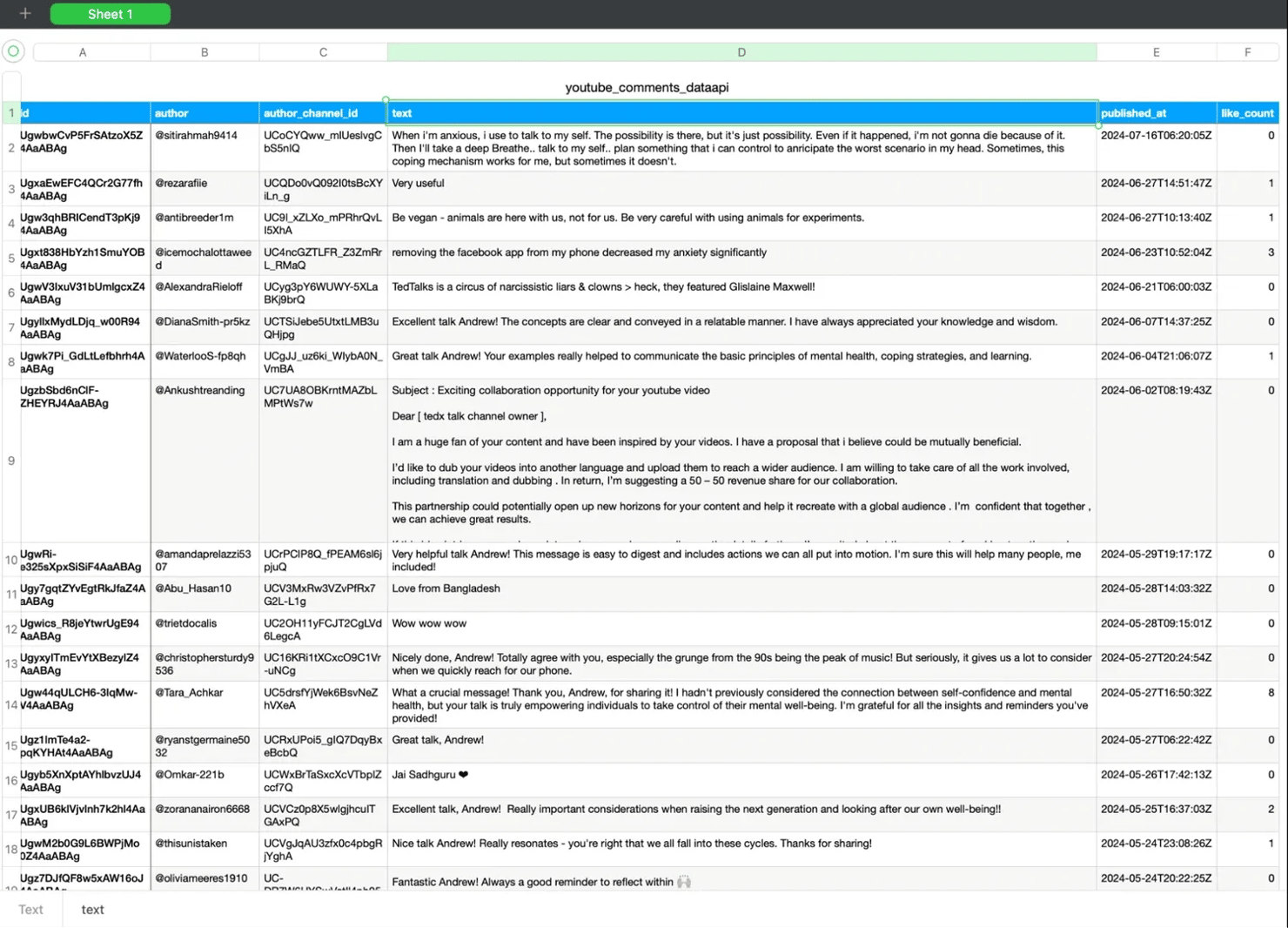
Task: Click the author cell @DianaSmith-pr5kz
Action: 205,327
